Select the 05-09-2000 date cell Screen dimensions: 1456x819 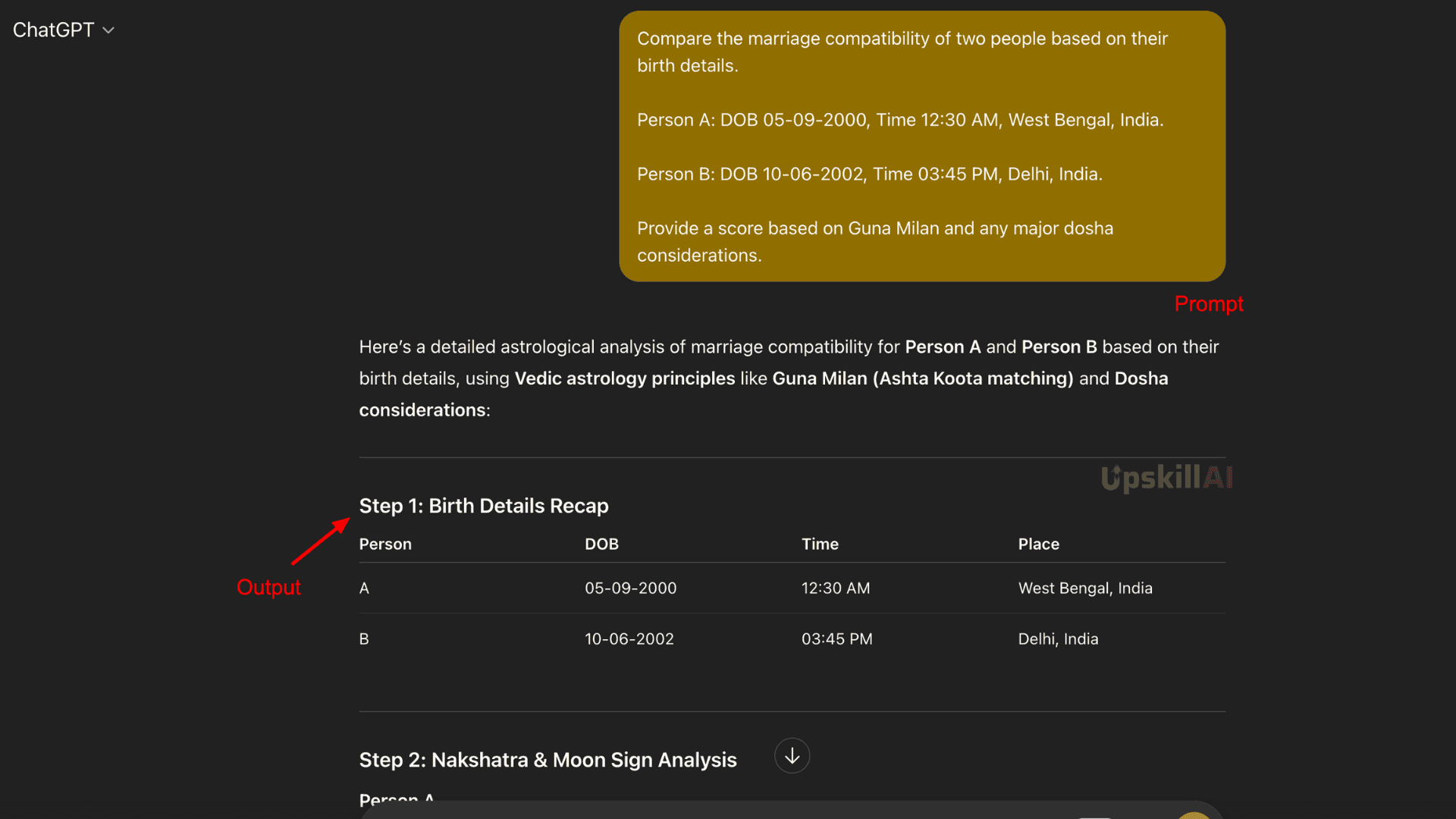click(x=630, y=588)
